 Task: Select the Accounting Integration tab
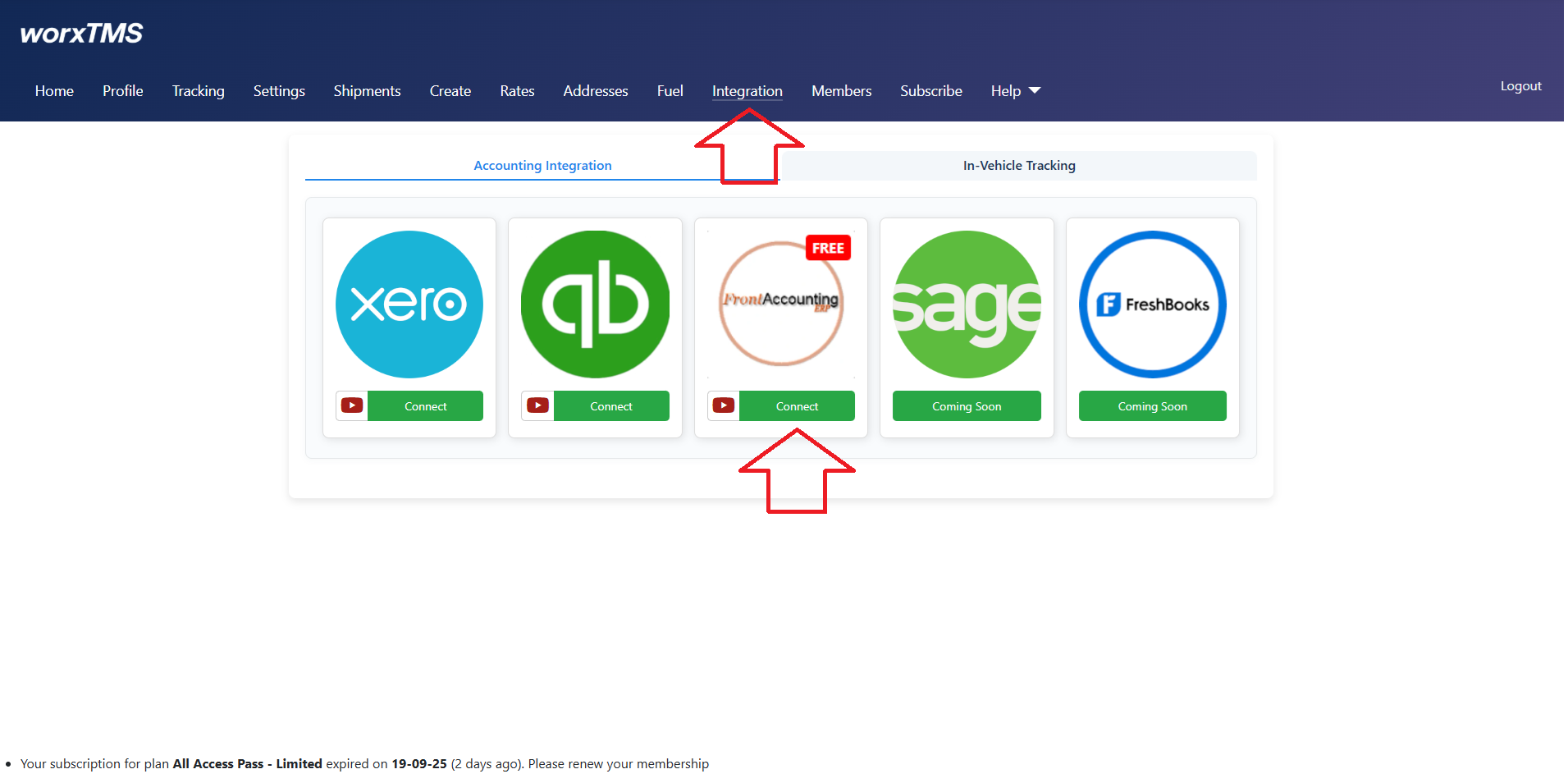tap(542, 166)
